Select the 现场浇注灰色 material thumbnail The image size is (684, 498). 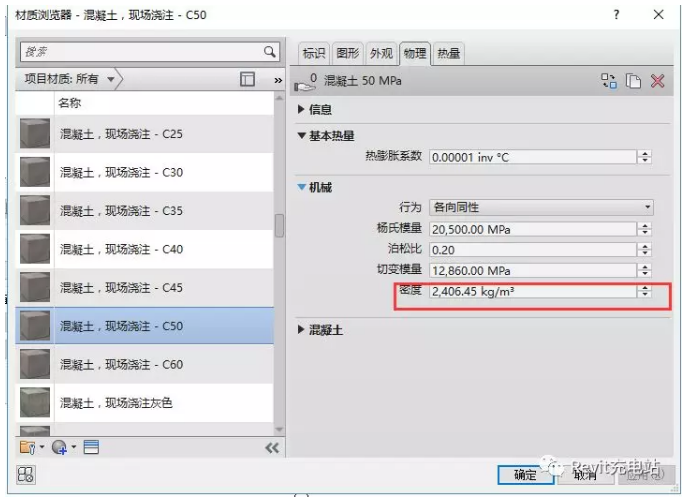(x=35, y=402)
